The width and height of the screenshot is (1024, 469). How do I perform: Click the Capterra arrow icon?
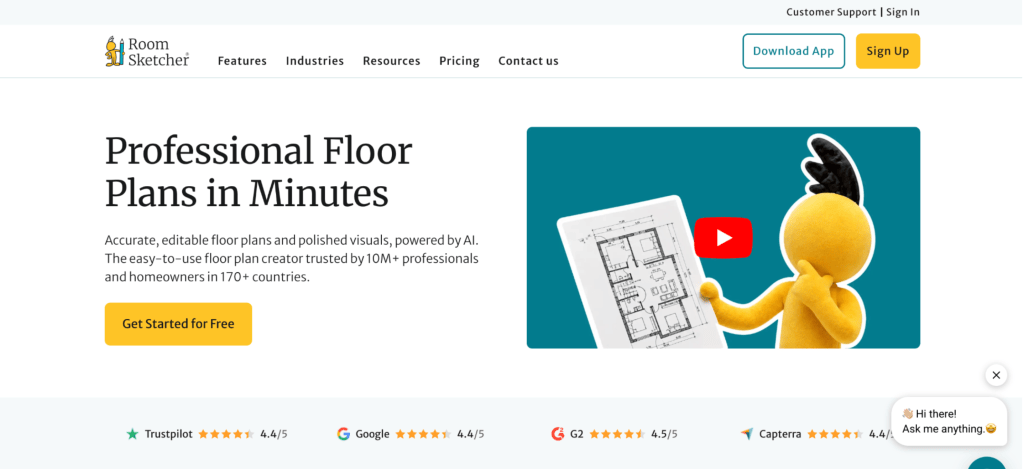747,434
